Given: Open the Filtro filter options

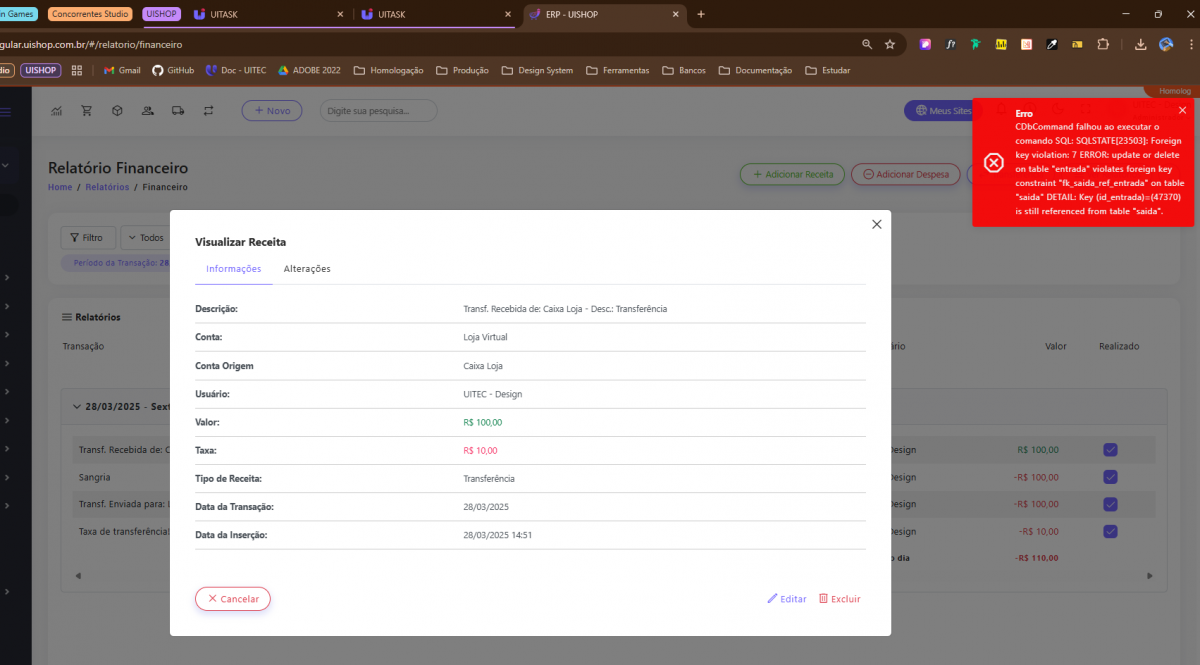Looking at the screenshot, I should (88, 238).
